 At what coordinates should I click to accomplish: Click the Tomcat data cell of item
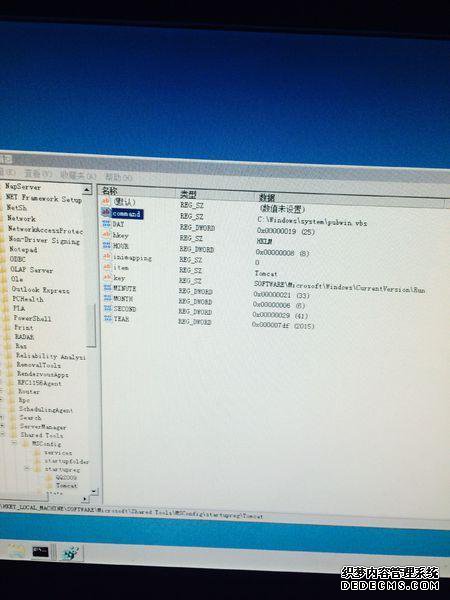click(x=266, y=274)
